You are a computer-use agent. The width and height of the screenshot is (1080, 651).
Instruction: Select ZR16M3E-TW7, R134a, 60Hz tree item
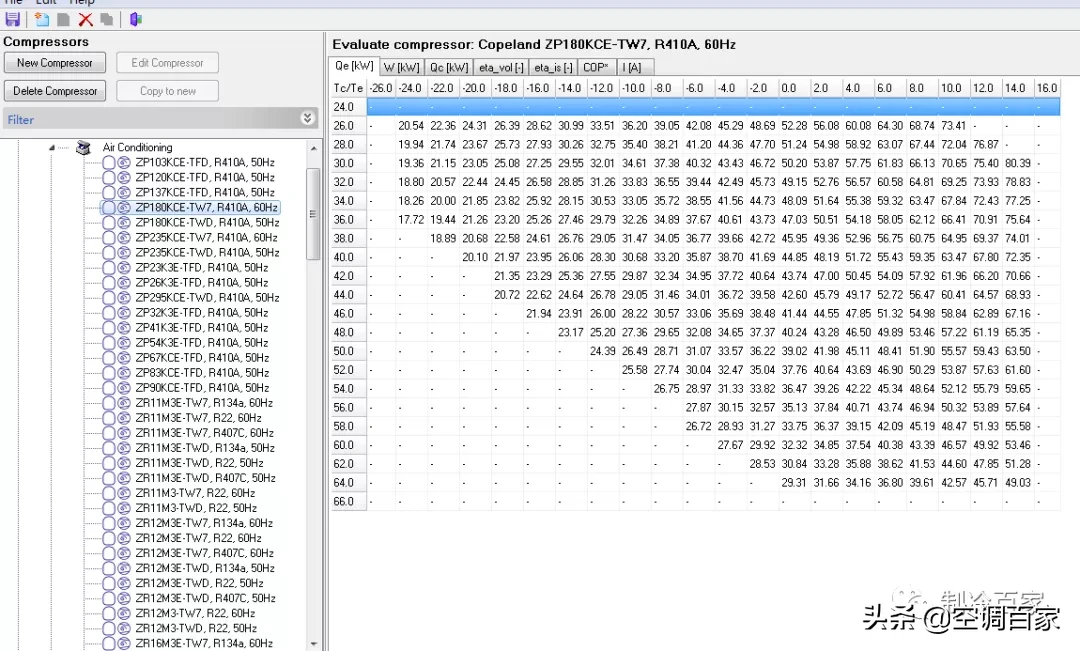click(204, 643)
